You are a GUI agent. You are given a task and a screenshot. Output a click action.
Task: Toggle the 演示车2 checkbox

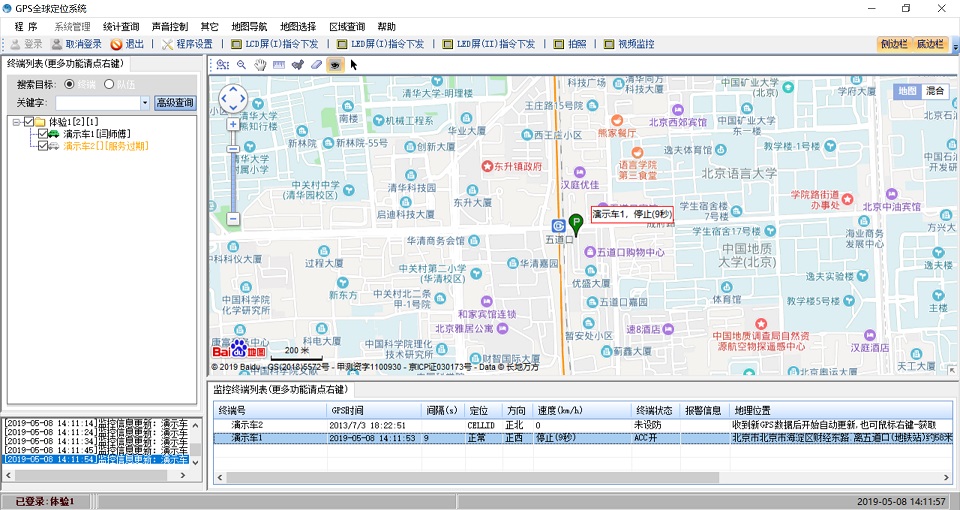[42, 146]
